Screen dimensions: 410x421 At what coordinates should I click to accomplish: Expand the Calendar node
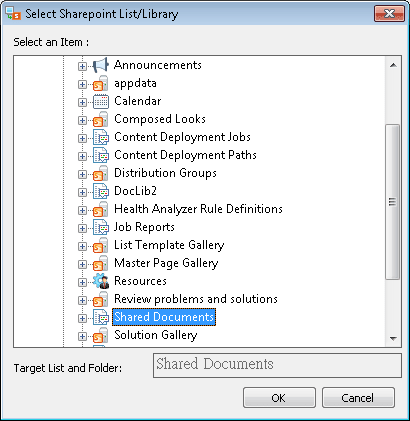coord(82,102)
